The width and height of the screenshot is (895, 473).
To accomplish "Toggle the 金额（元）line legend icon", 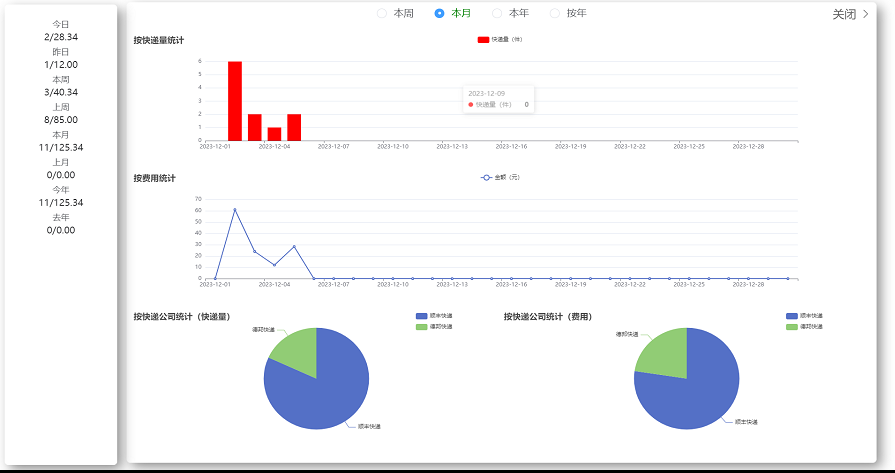I will [x=486, y=177].
